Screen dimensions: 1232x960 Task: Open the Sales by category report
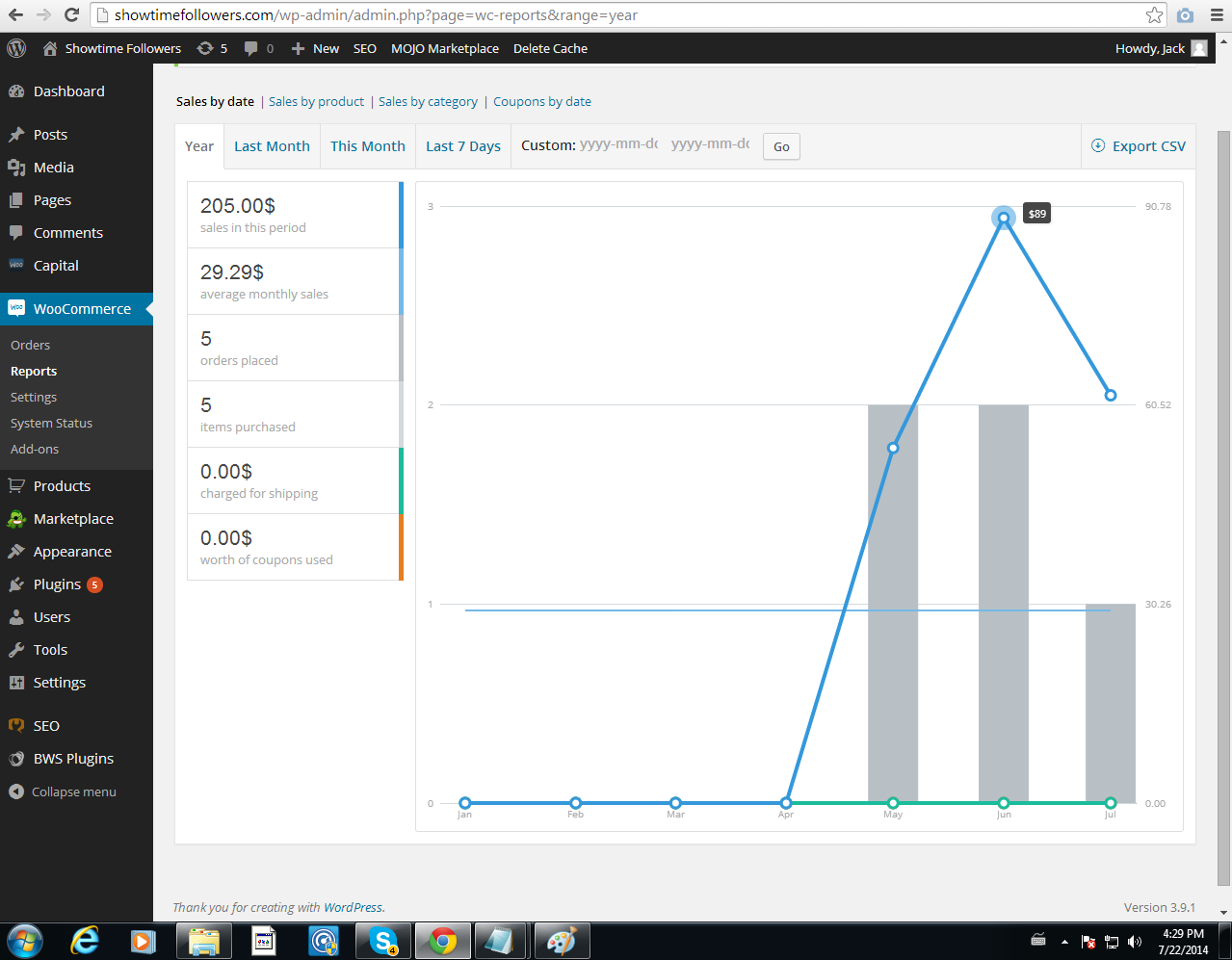[428, 101]
